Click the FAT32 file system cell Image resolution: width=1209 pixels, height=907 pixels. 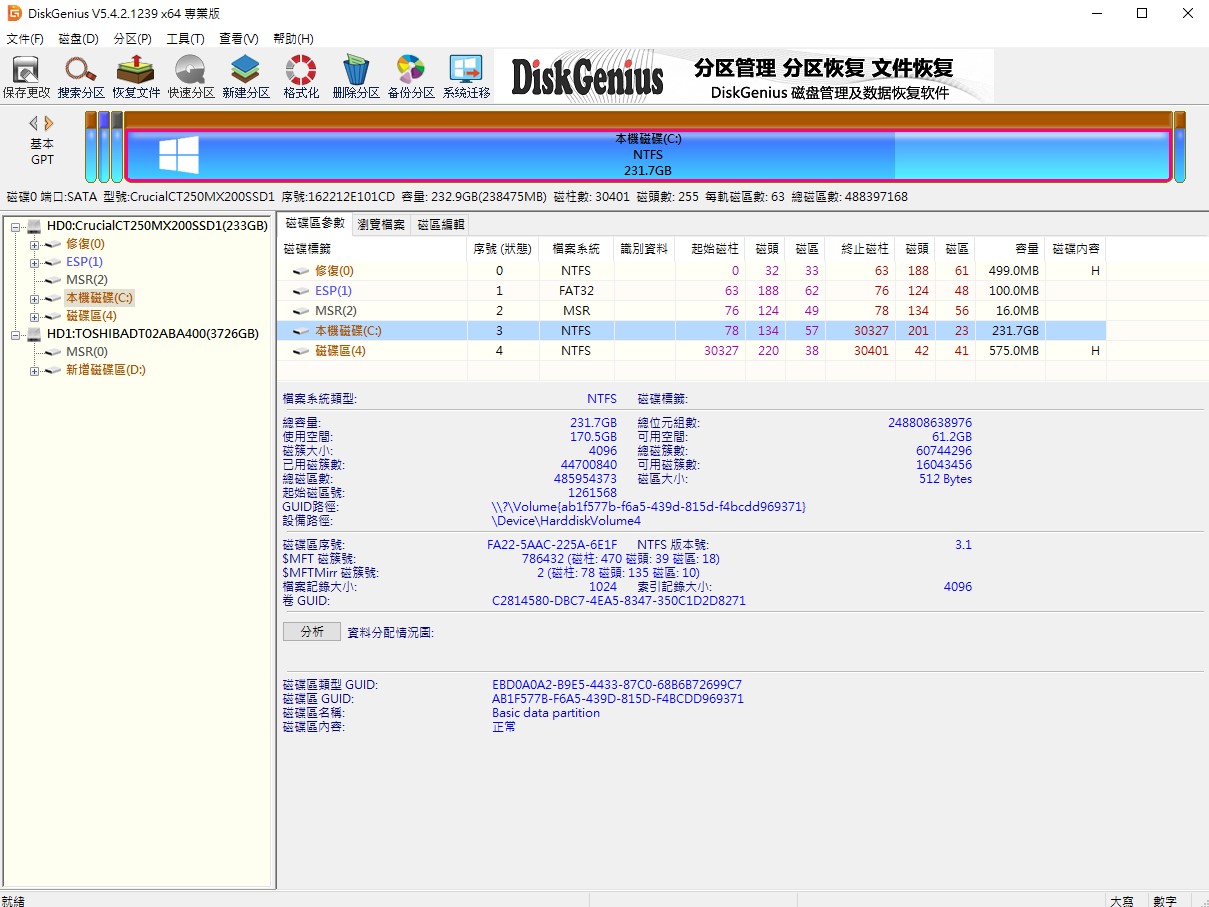coord(576,291)
